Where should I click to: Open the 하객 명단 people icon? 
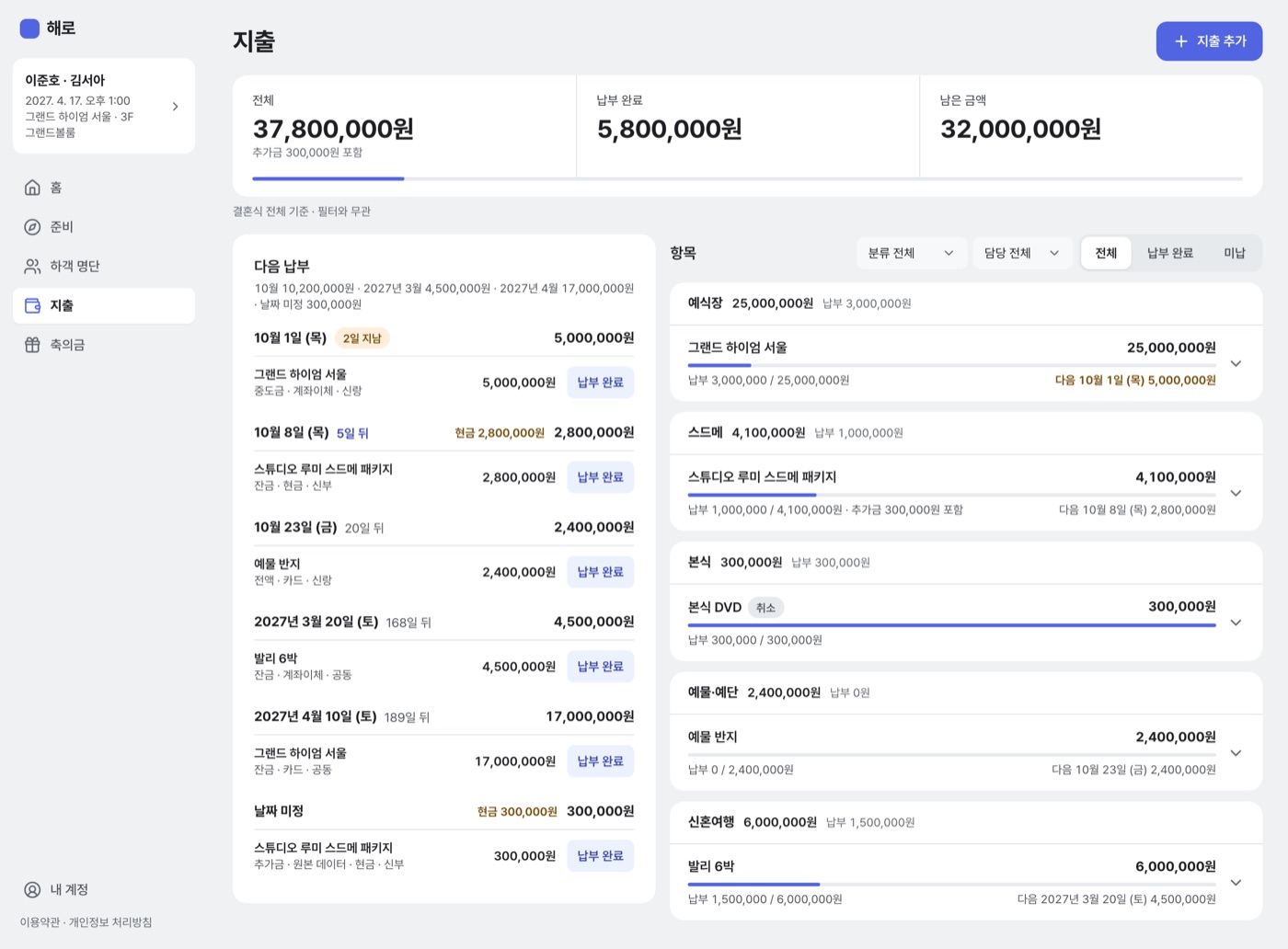tap(32, 267)
